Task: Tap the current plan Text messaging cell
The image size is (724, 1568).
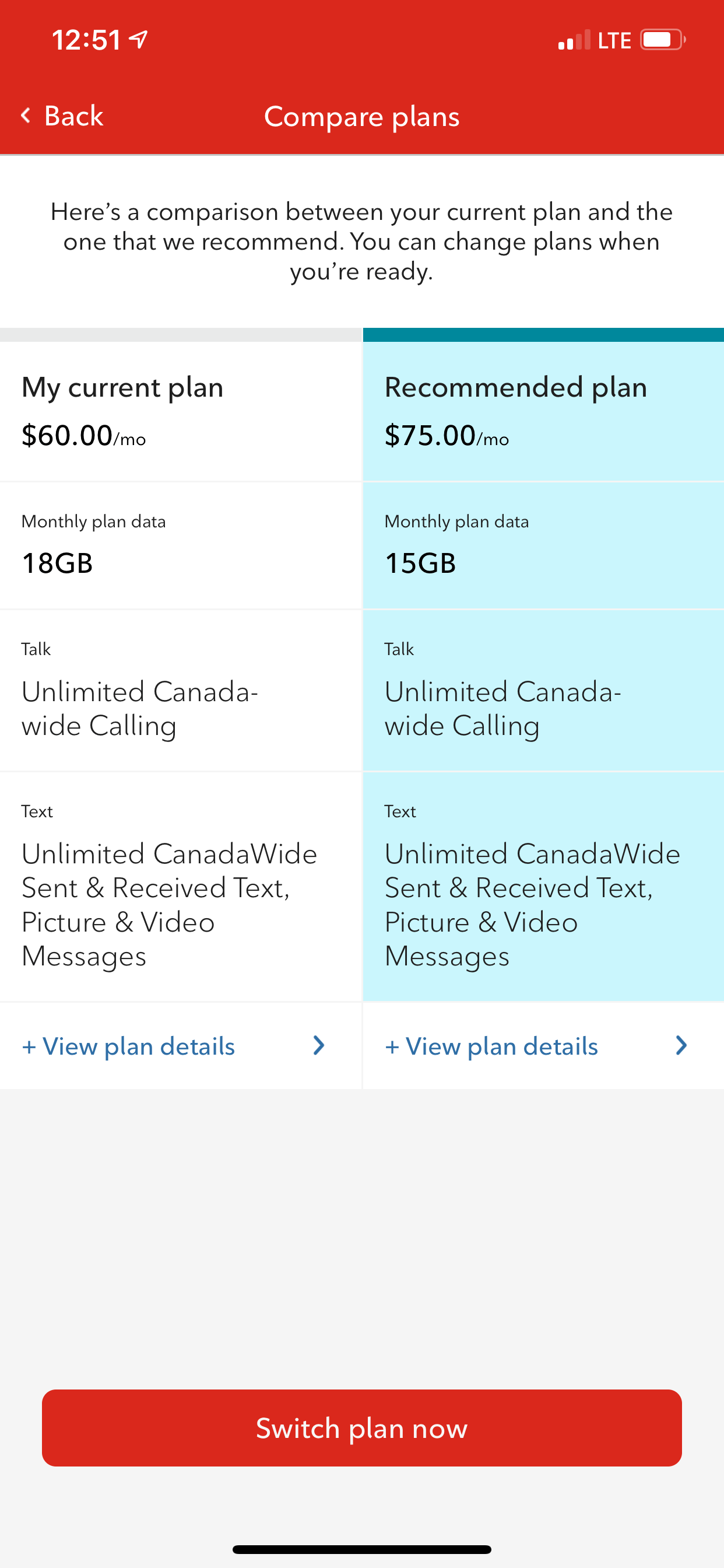Action: [x=181, y=887]
